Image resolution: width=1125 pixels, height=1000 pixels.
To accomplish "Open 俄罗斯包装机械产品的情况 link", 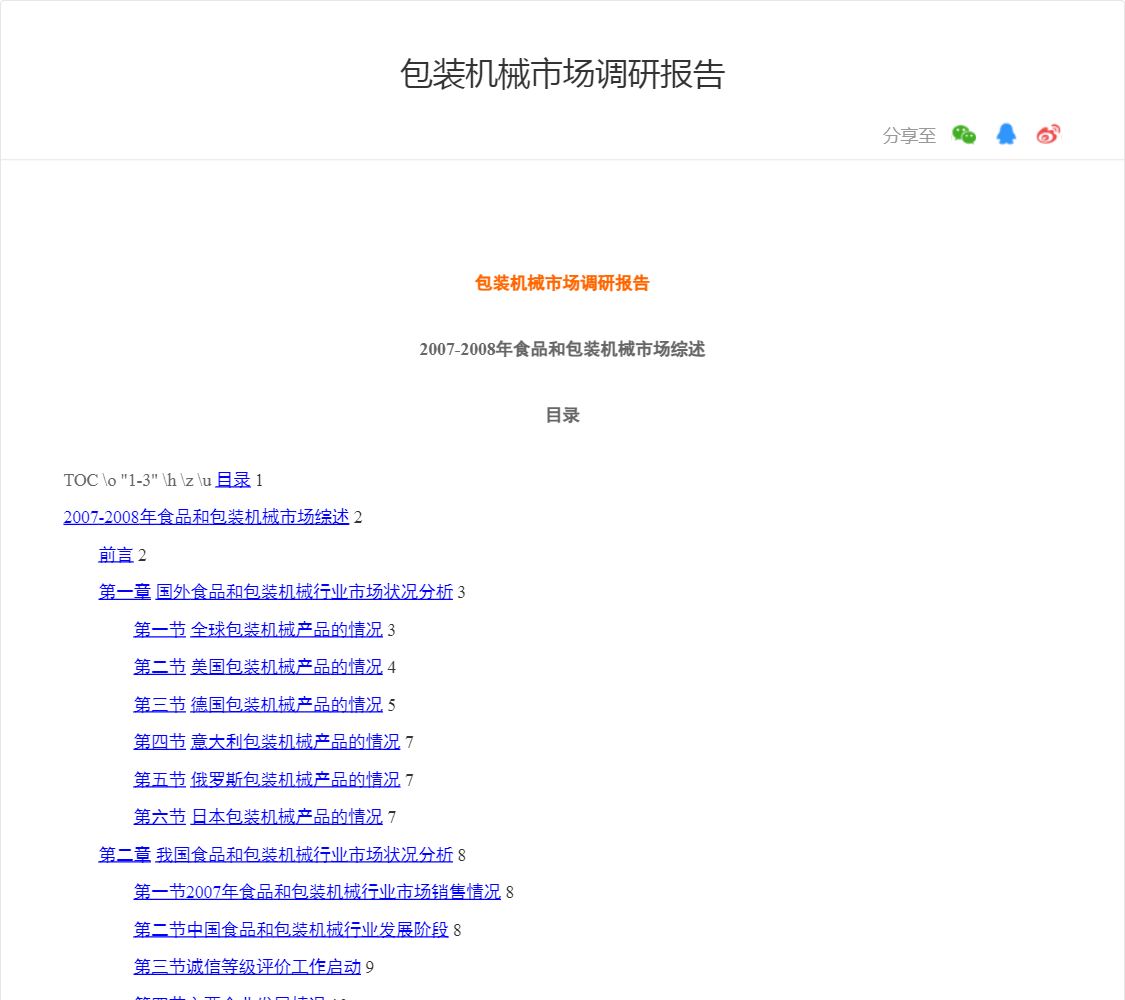I will click(295, 780).
